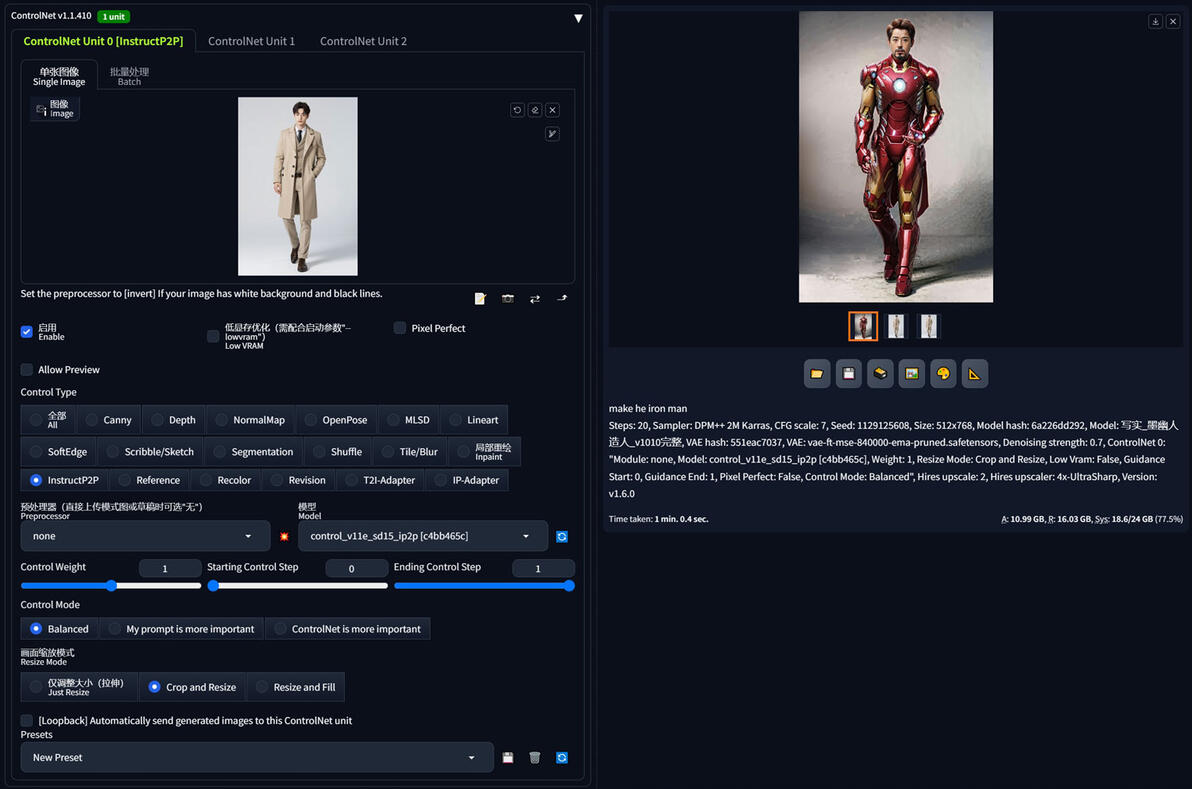Choose My prompt is more important mode
The height and width of the screenshot is (789, 1192).
point(182,629)
